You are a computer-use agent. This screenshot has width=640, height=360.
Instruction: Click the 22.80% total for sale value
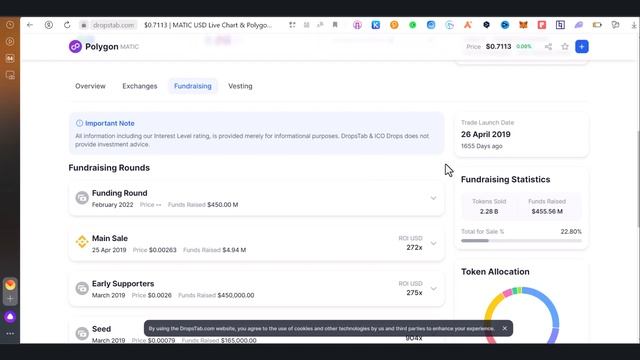[x=571, y=231]
